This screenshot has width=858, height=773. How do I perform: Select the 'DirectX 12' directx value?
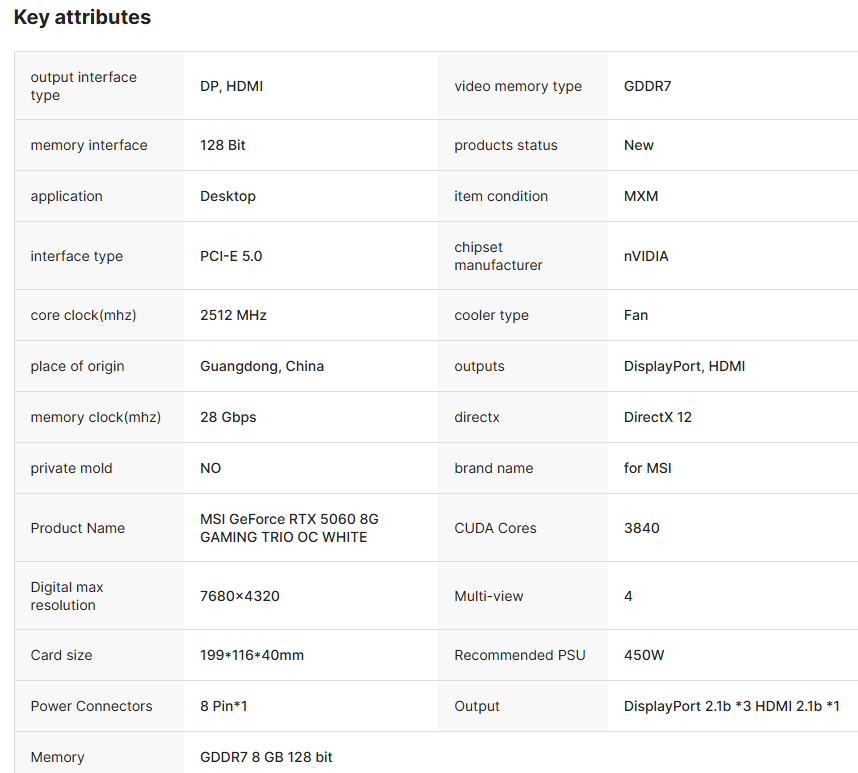click(657, 417)
